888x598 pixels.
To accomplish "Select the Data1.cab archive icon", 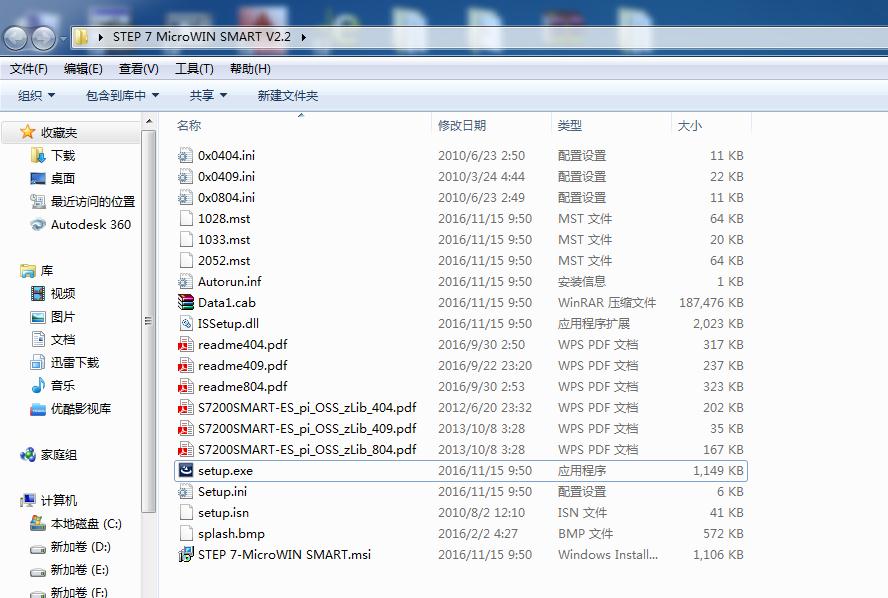I will click(x=185, y=302).
